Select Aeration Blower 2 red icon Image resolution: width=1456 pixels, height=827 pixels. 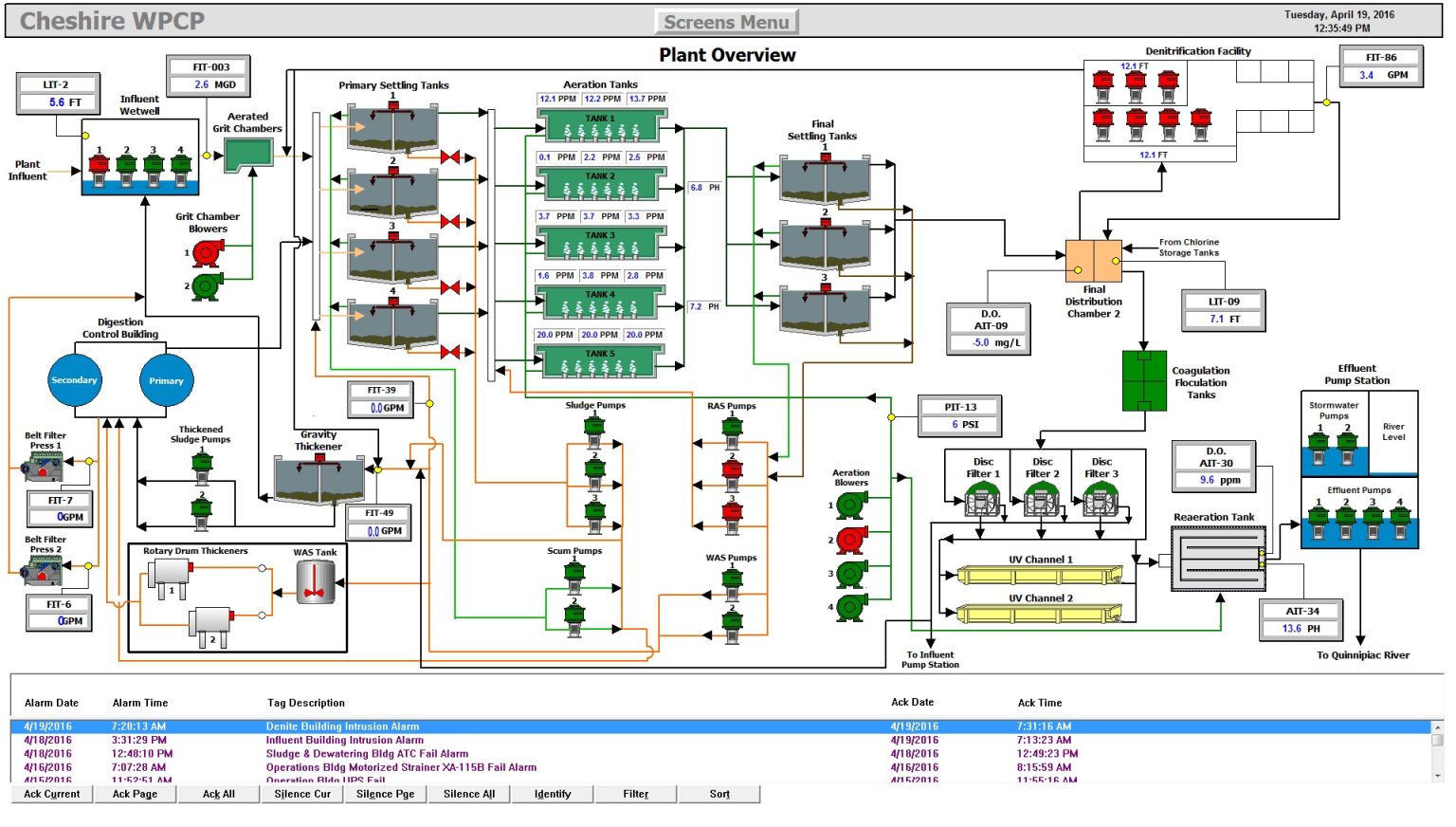click(x=850, y=541)
